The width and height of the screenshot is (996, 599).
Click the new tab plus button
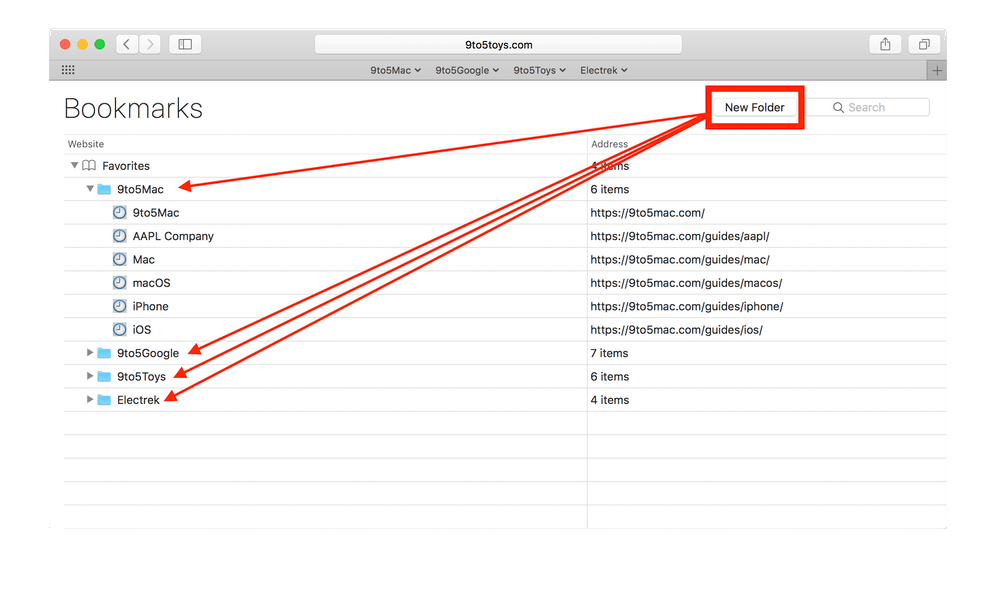[936, 70]
